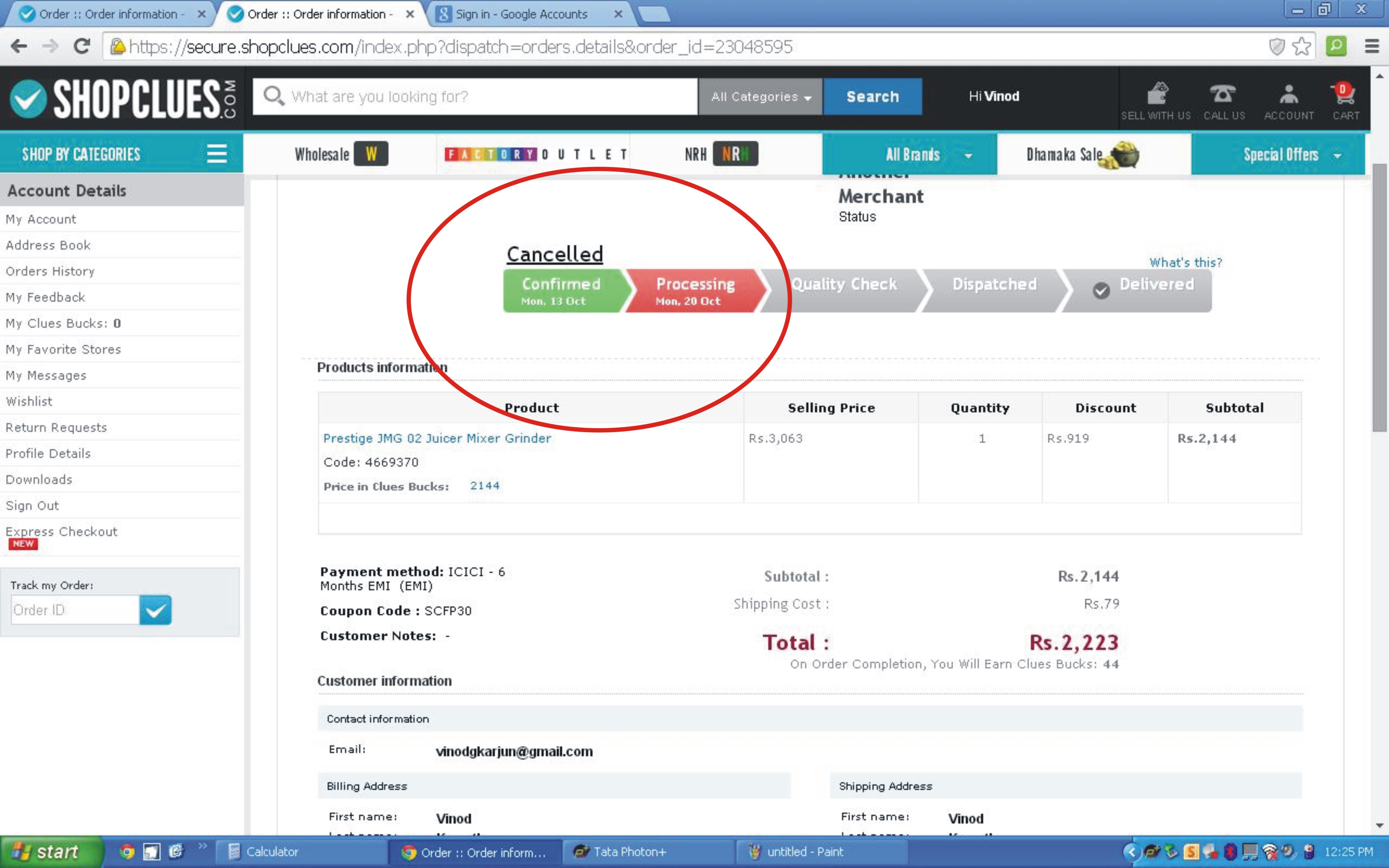Click the scrollbar down arrow
Viewport: 1389px width, 868px height.
pos(1379,825)
